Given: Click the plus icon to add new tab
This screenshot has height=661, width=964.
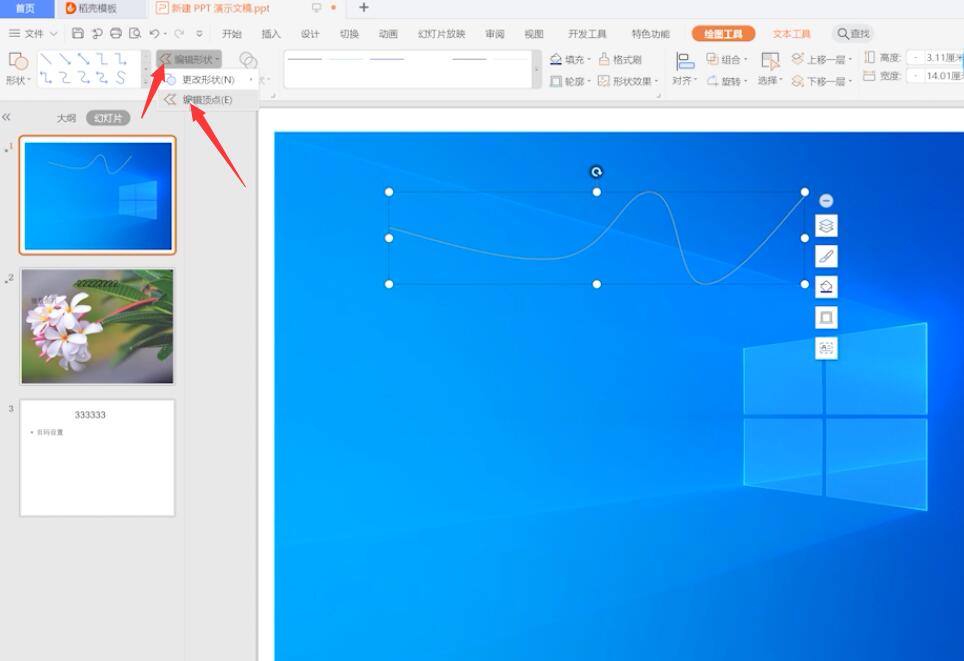Looking at the screenshot, I should 364,7.
